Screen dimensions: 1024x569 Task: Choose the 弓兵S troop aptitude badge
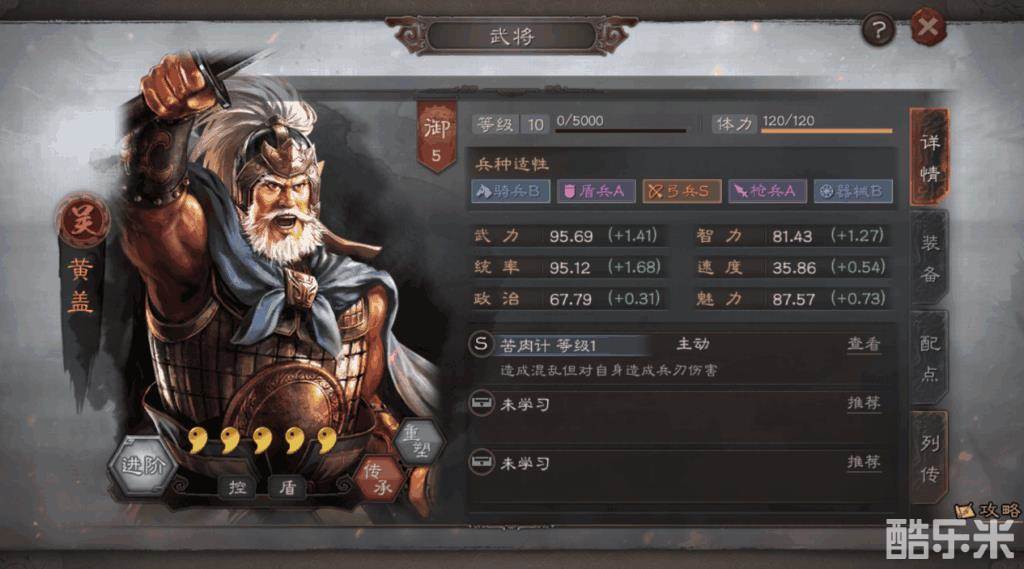[681, 191]
